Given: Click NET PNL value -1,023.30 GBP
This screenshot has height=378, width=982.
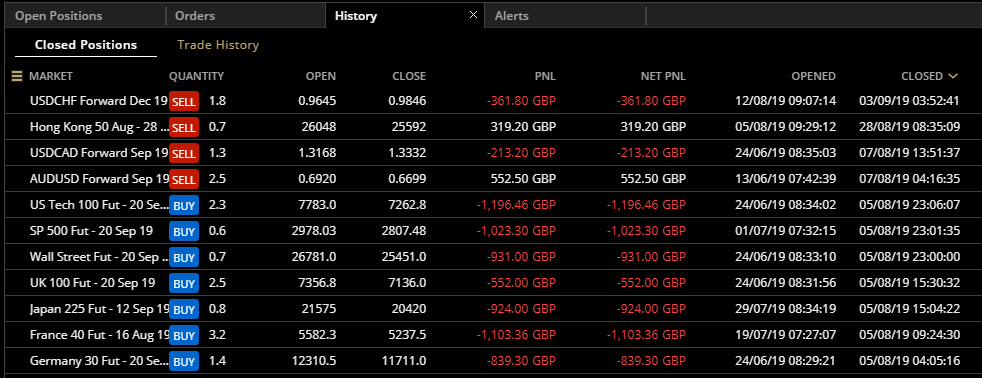Looking at the screenshot, I should (646, 231).
